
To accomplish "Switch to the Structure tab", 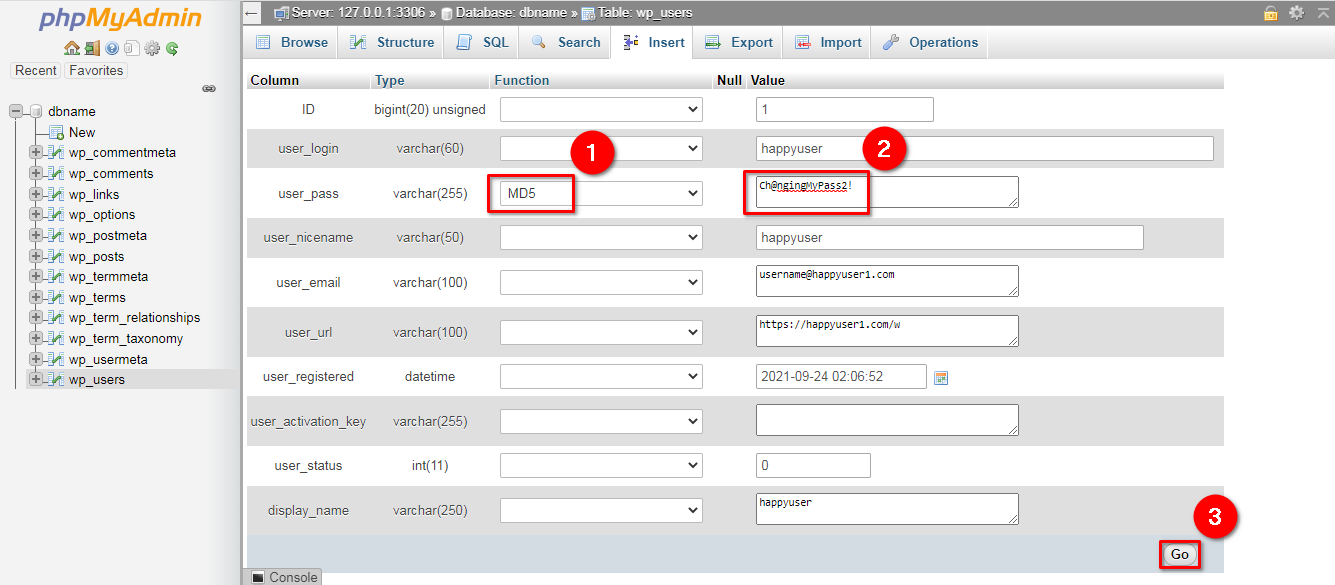I will pos(391,42).
